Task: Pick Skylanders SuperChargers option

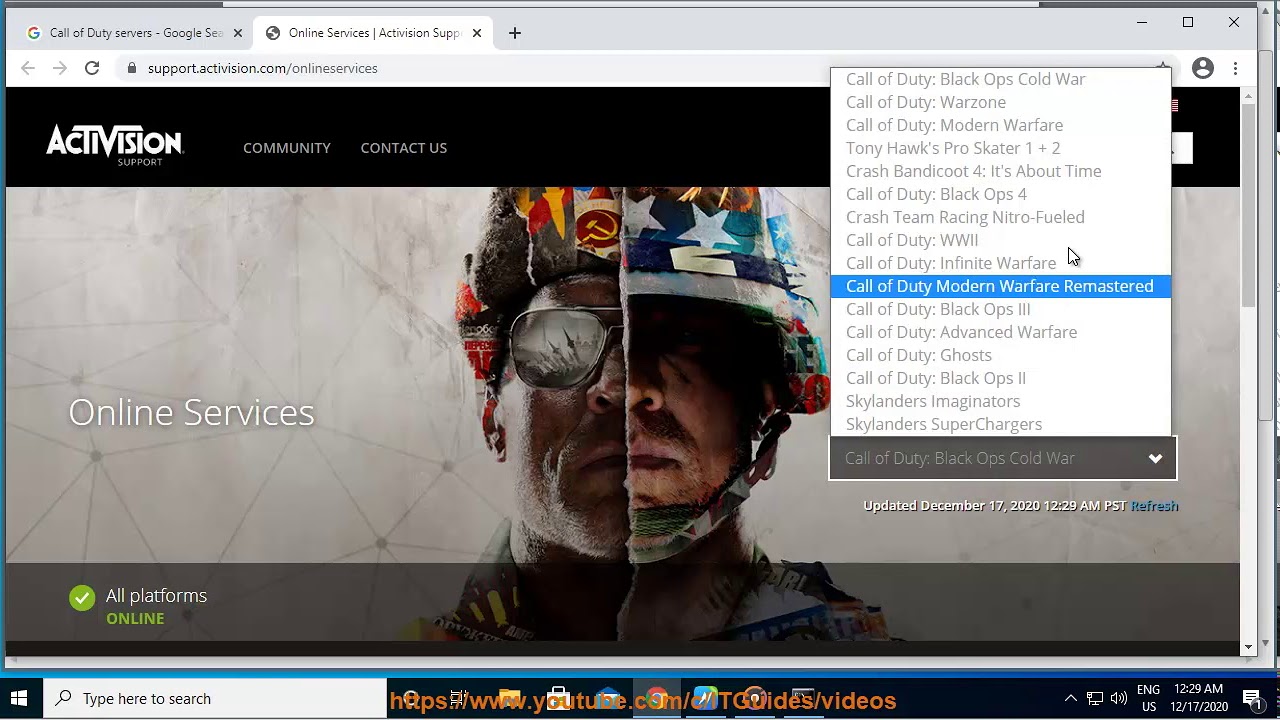Action: (1000, 424)
